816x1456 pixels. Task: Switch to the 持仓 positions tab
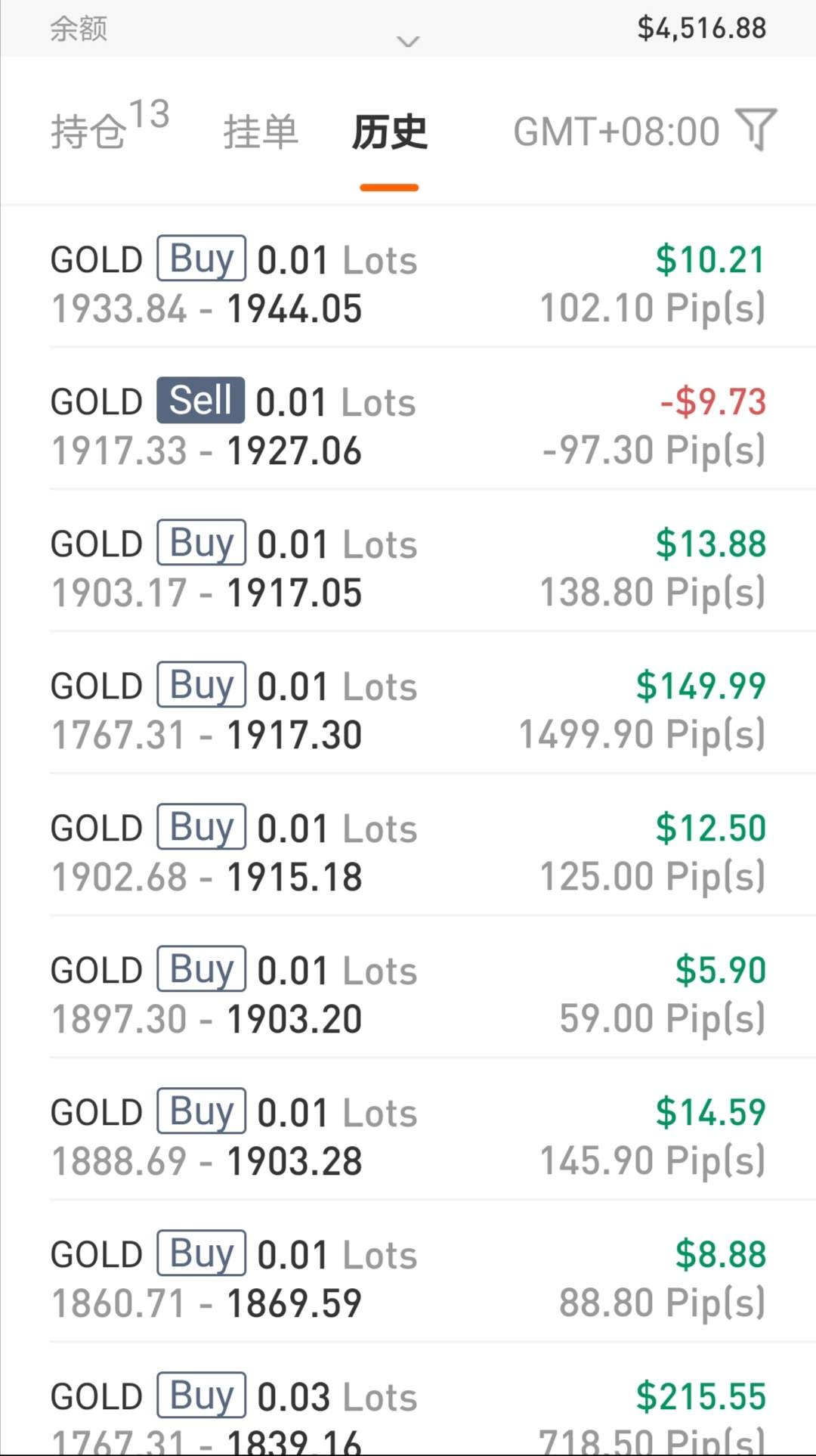(x=88, y=132)
